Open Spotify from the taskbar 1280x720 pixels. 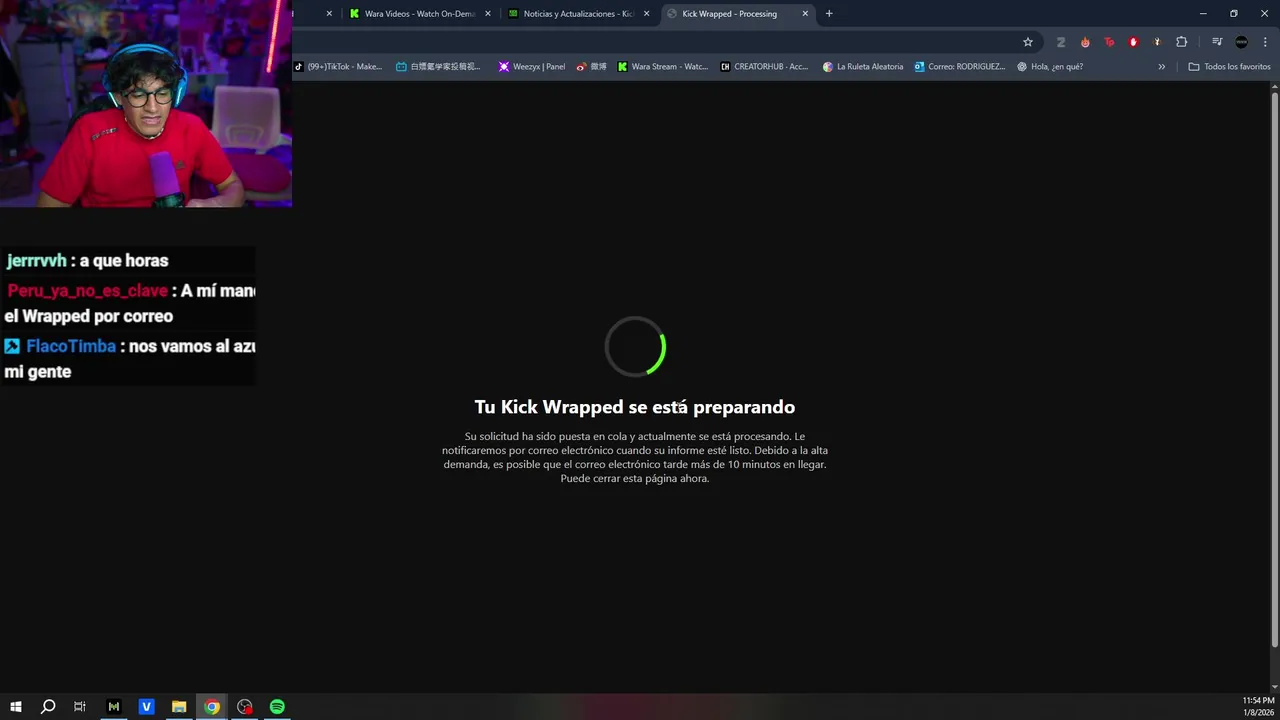pos(277,707)
